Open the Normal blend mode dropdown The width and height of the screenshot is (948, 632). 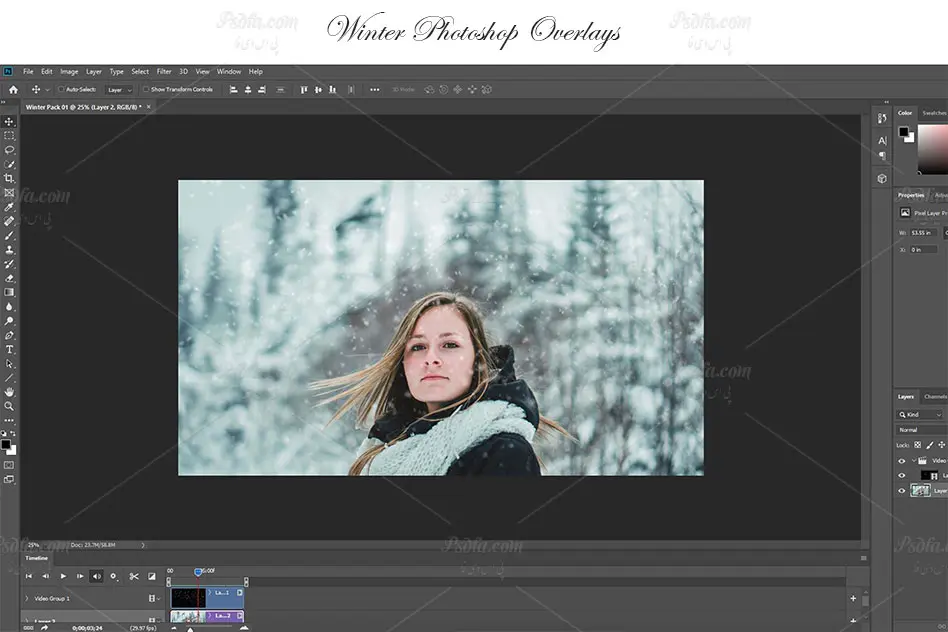(921, 430)
